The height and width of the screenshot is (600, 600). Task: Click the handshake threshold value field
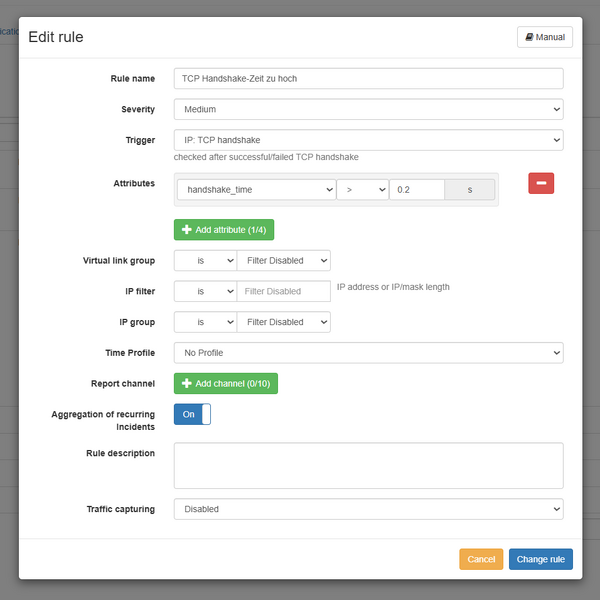(416, 189)
